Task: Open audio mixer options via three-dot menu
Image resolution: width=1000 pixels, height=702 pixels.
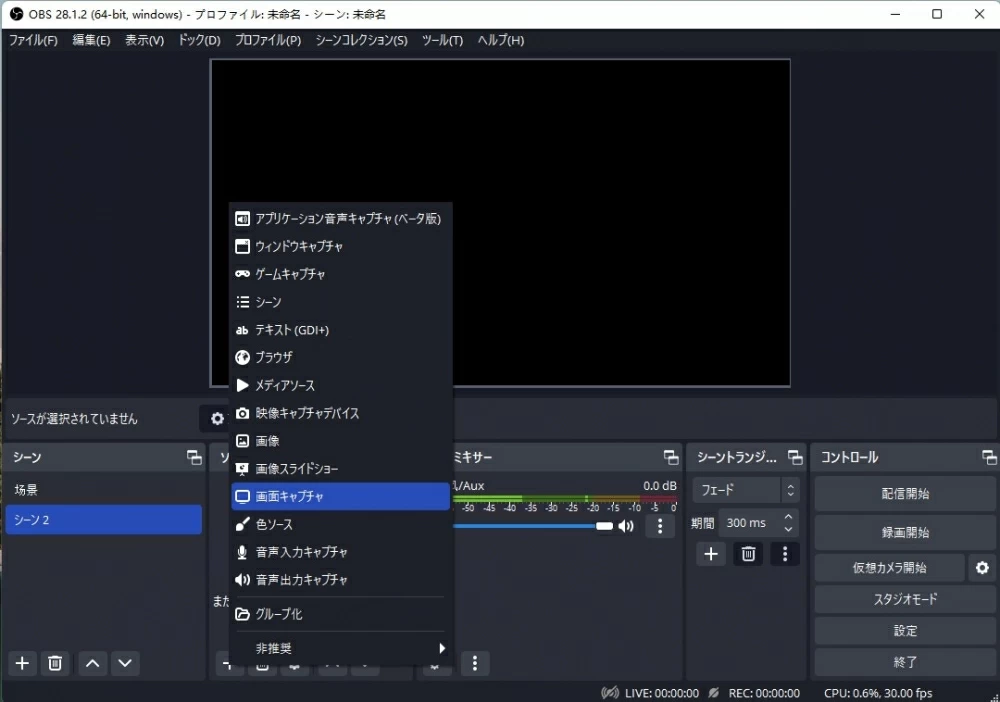Action: pos(660,525)
